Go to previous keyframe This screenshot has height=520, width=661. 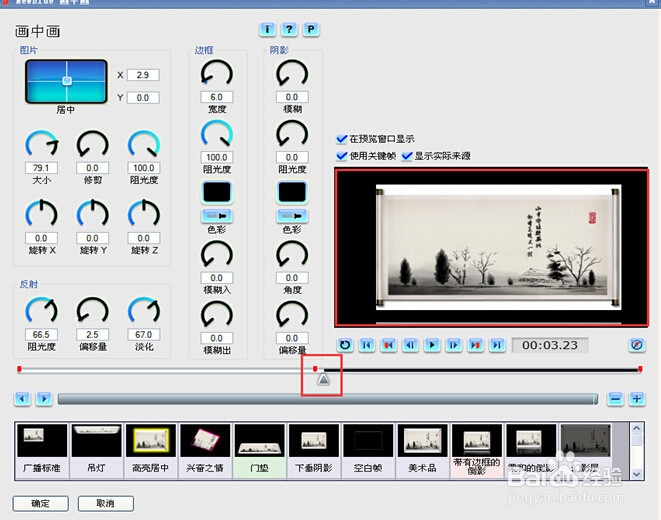click(389, 345)
